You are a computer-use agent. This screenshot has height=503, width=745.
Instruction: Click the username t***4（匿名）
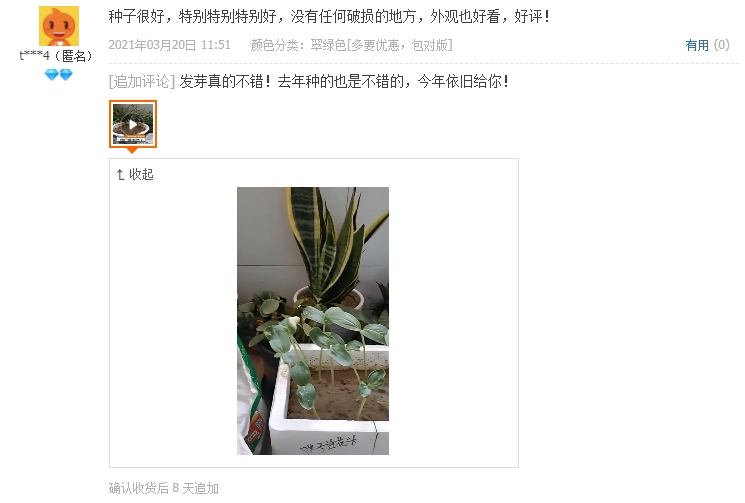(56, 56)
